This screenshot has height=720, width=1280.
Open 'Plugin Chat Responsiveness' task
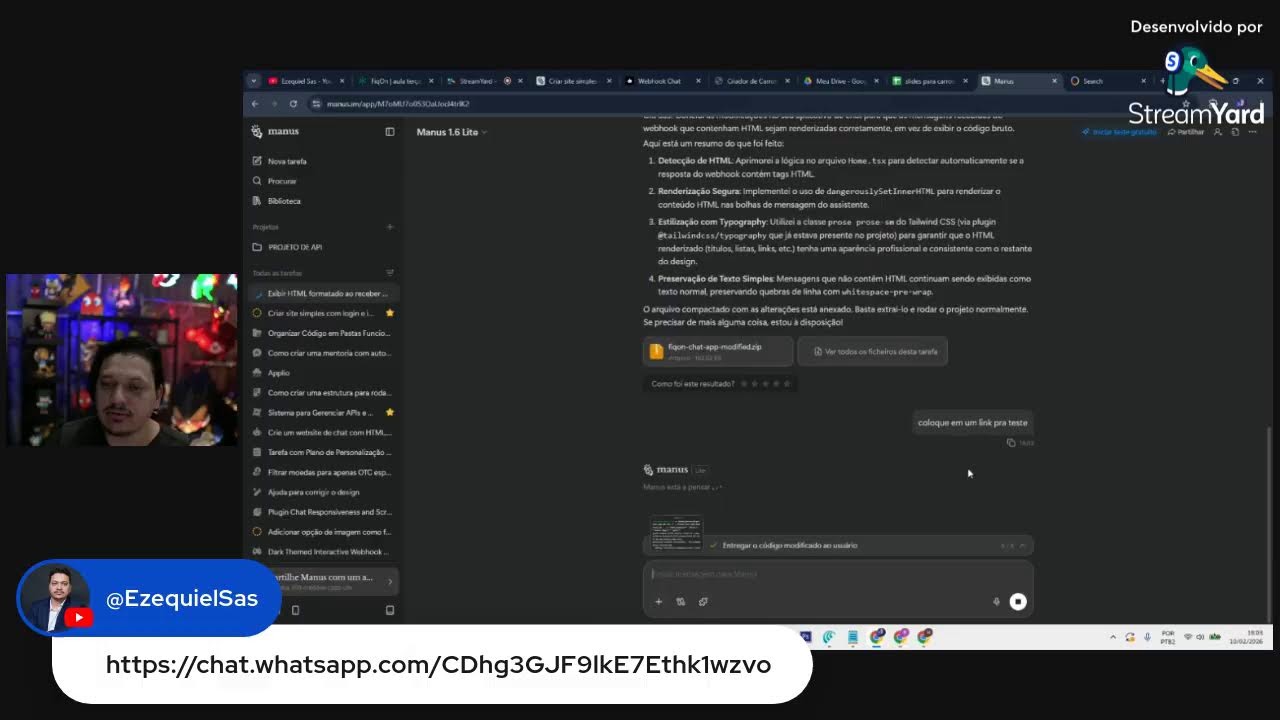pyautogui.click(x=323, y=512)
